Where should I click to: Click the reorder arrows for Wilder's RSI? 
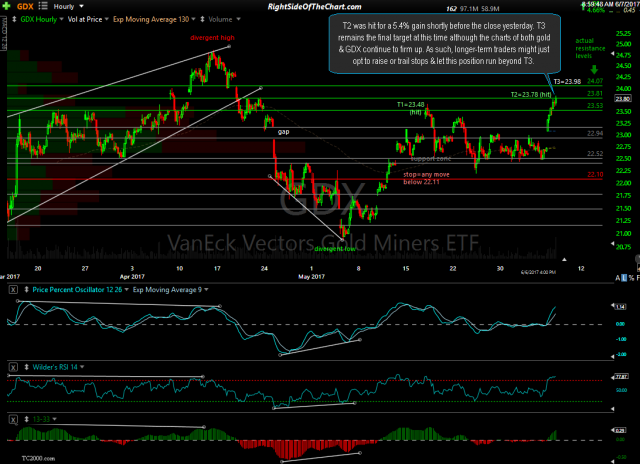tap(27, 367)
